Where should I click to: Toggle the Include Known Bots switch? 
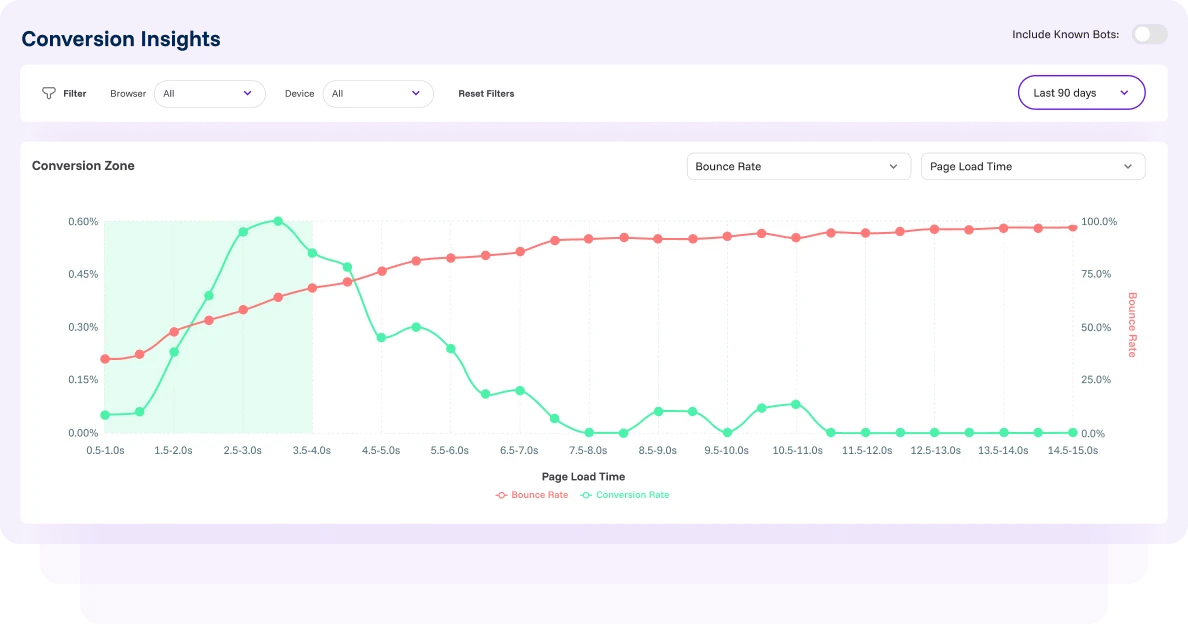(x=1149, y=34)
